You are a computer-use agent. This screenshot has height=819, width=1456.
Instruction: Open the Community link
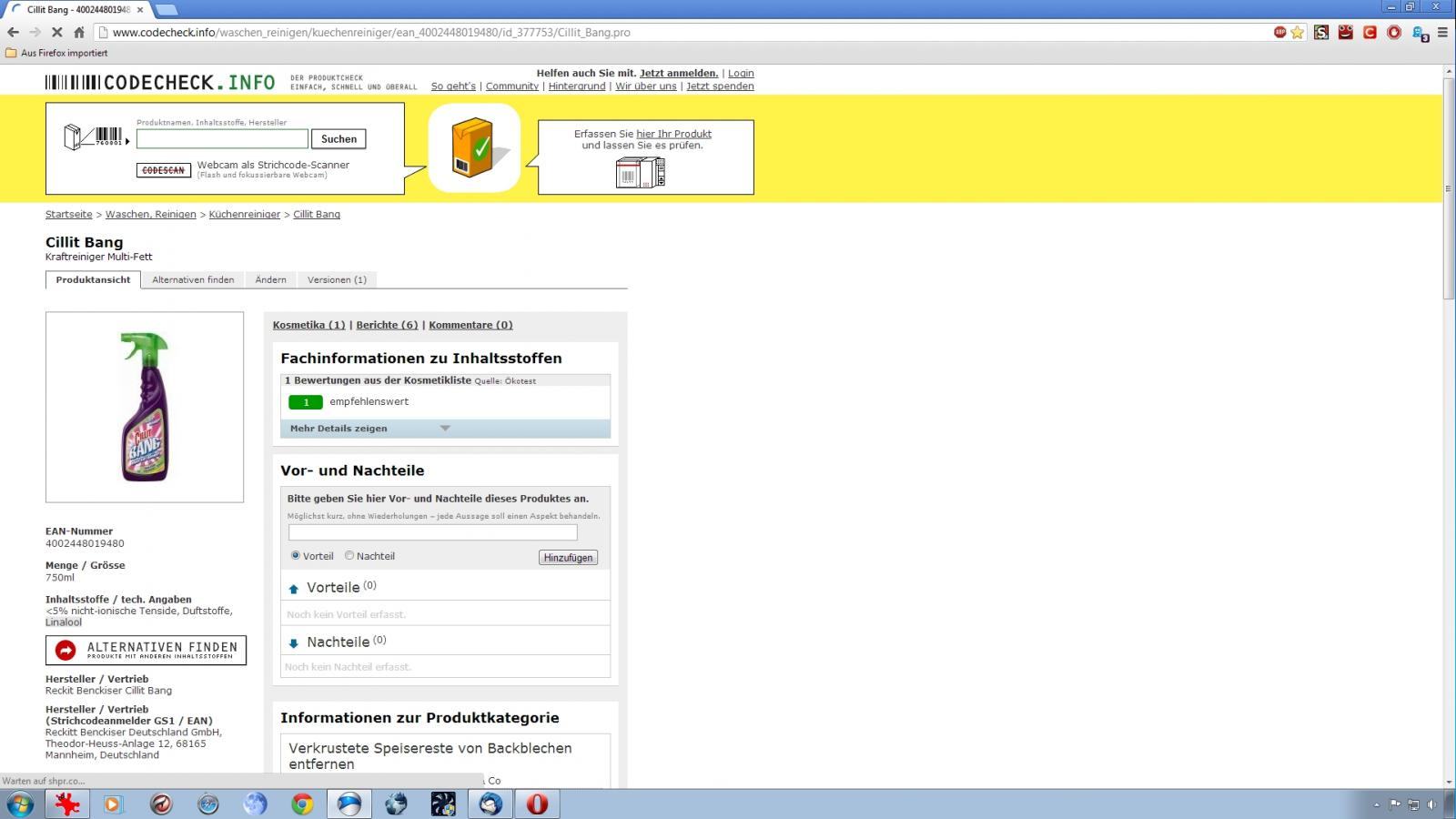[512, 86]
